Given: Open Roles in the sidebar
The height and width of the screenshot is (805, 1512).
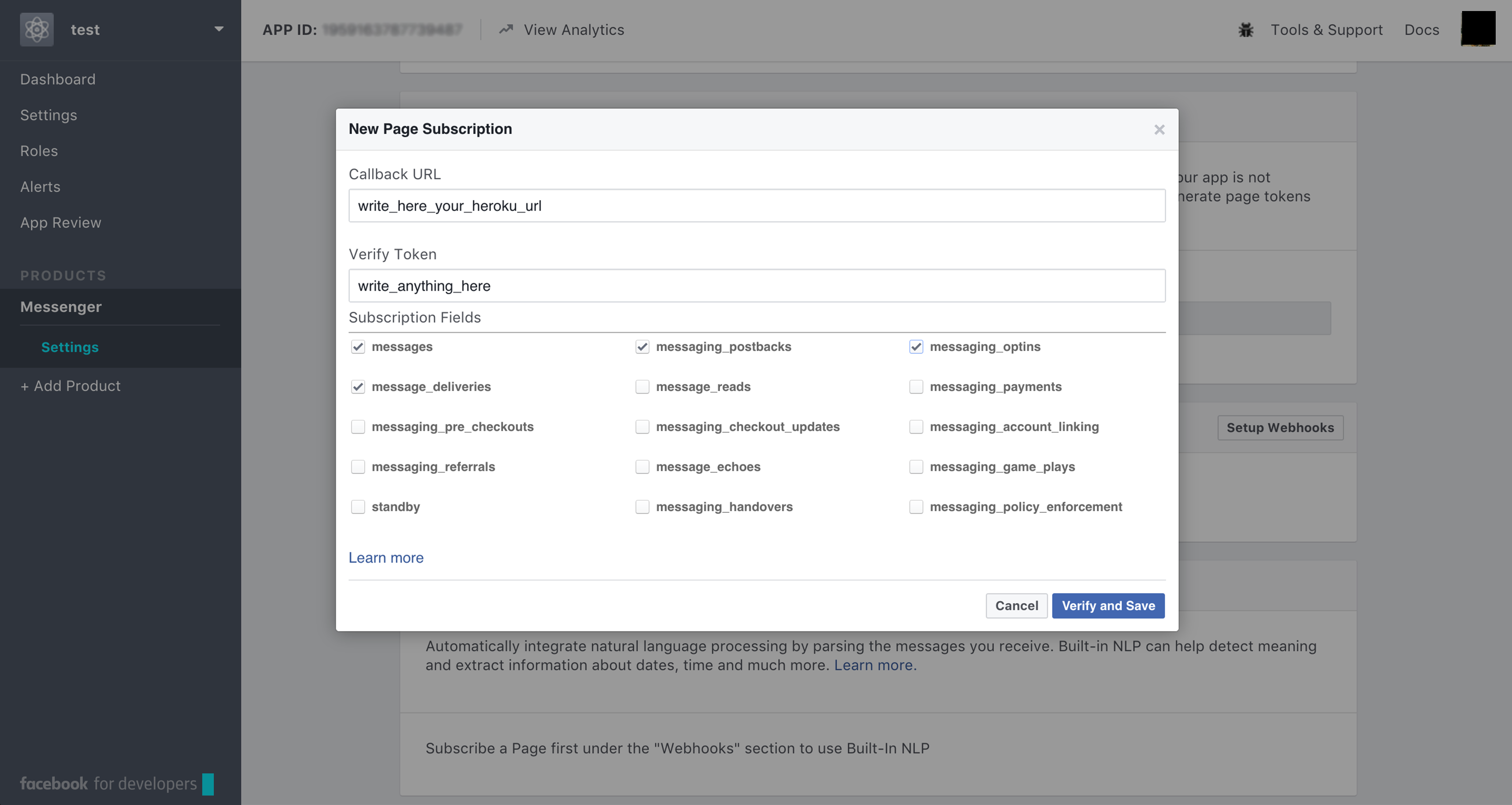Looking at the screenshot, I should click(39, 151).
